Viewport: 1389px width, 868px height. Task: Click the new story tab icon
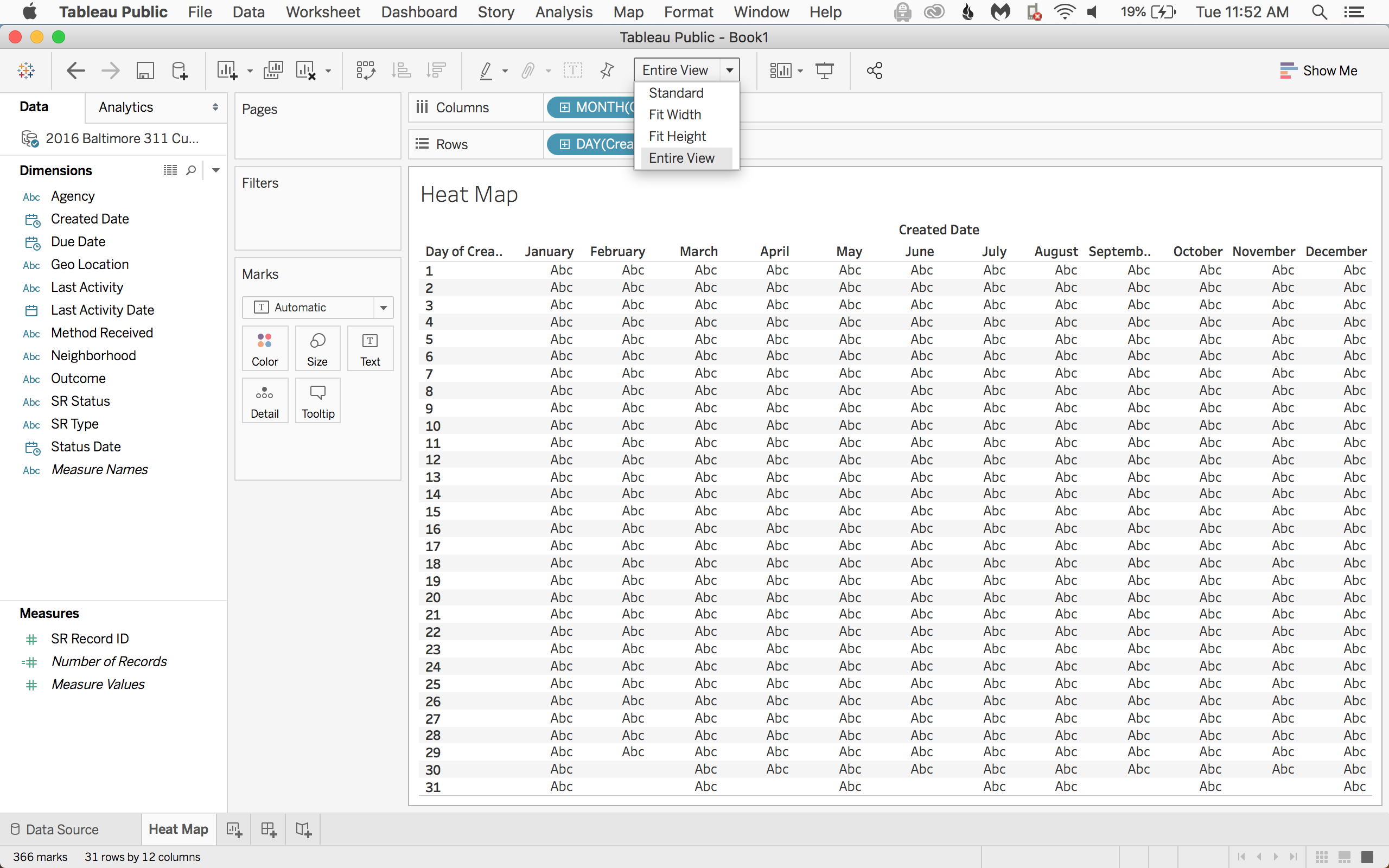304,829
